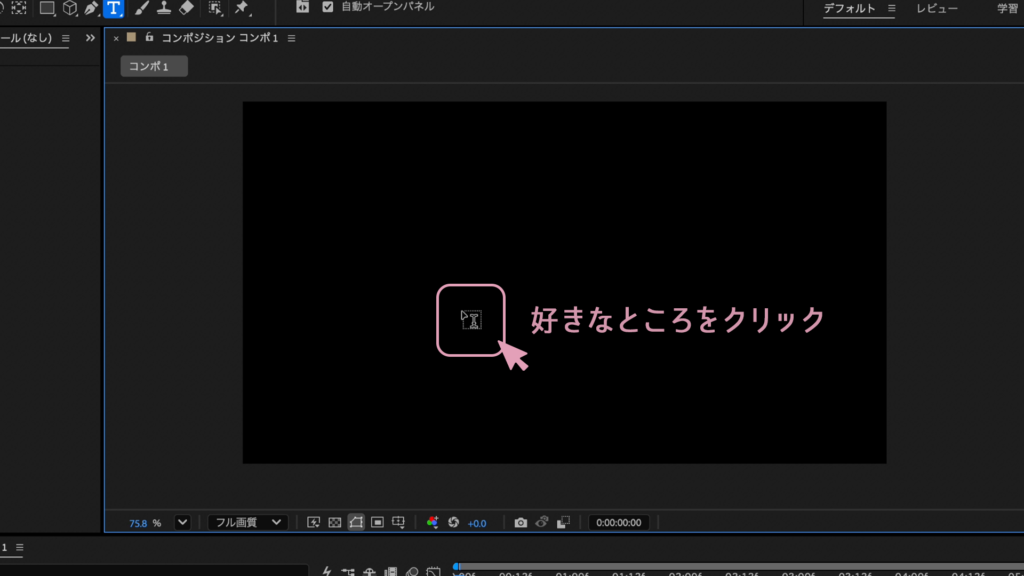The image size is (1024, 576).
Task: Click the 0:00:00:00 timecode display
Action: [x=618, y=522]
